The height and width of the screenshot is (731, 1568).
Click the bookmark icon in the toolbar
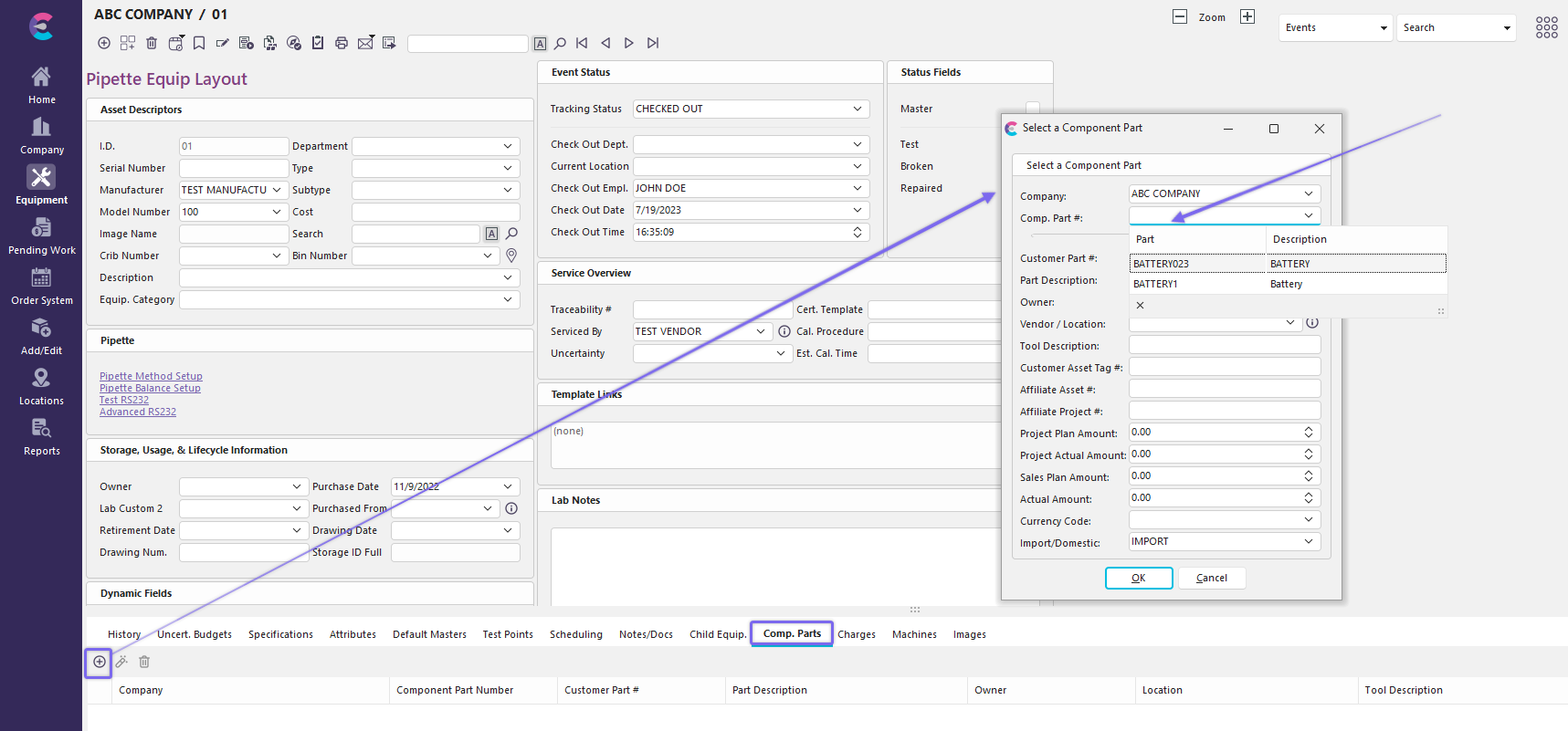click(199, 43)
